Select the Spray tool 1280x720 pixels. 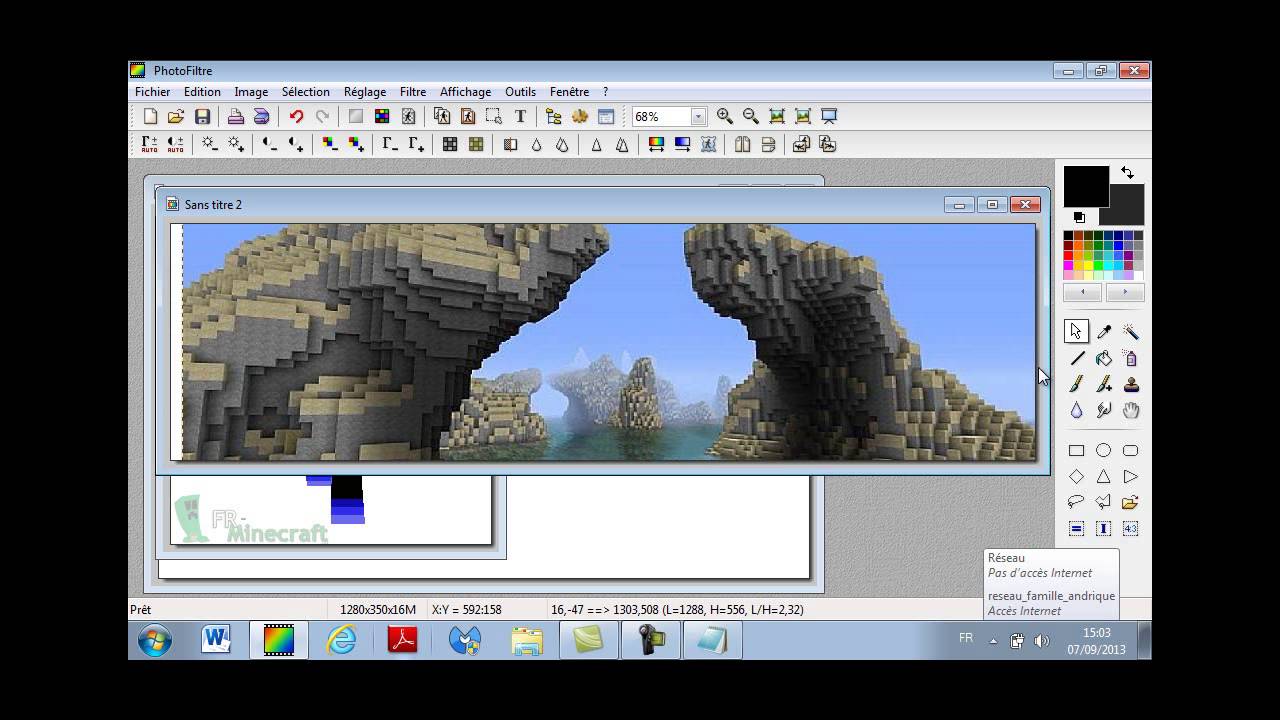pos(1131,358)
